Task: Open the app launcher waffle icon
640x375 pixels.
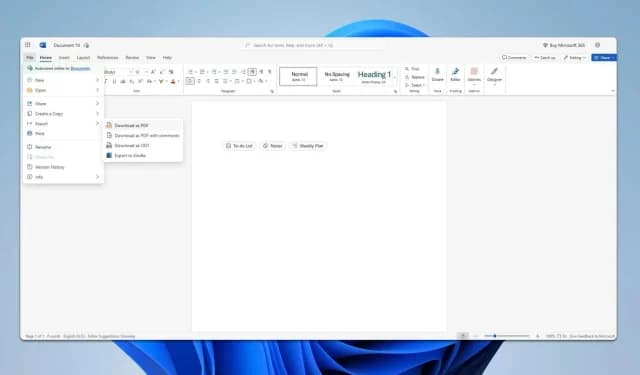Action: point(27,45)
